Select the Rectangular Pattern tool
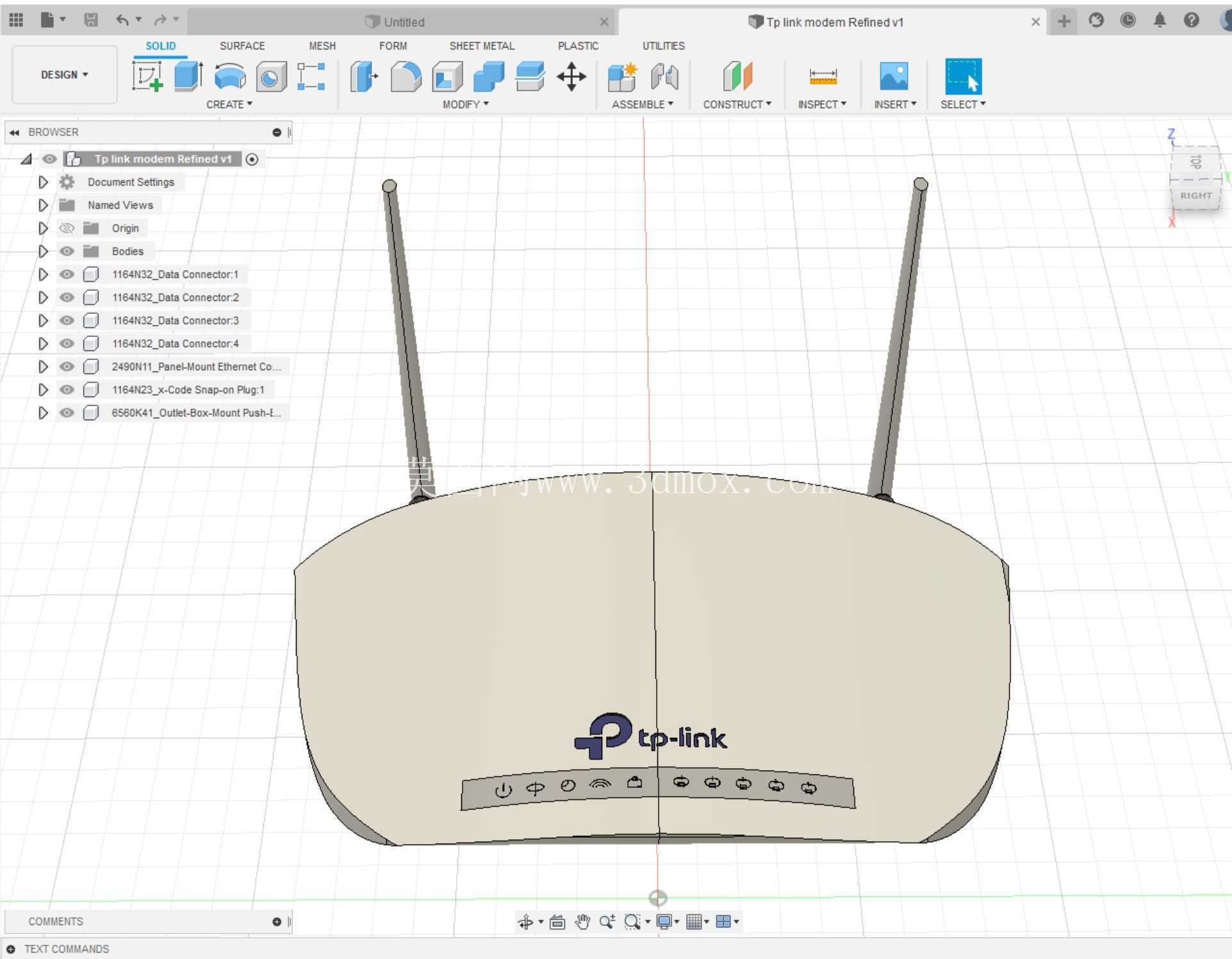 coord(311,76)
